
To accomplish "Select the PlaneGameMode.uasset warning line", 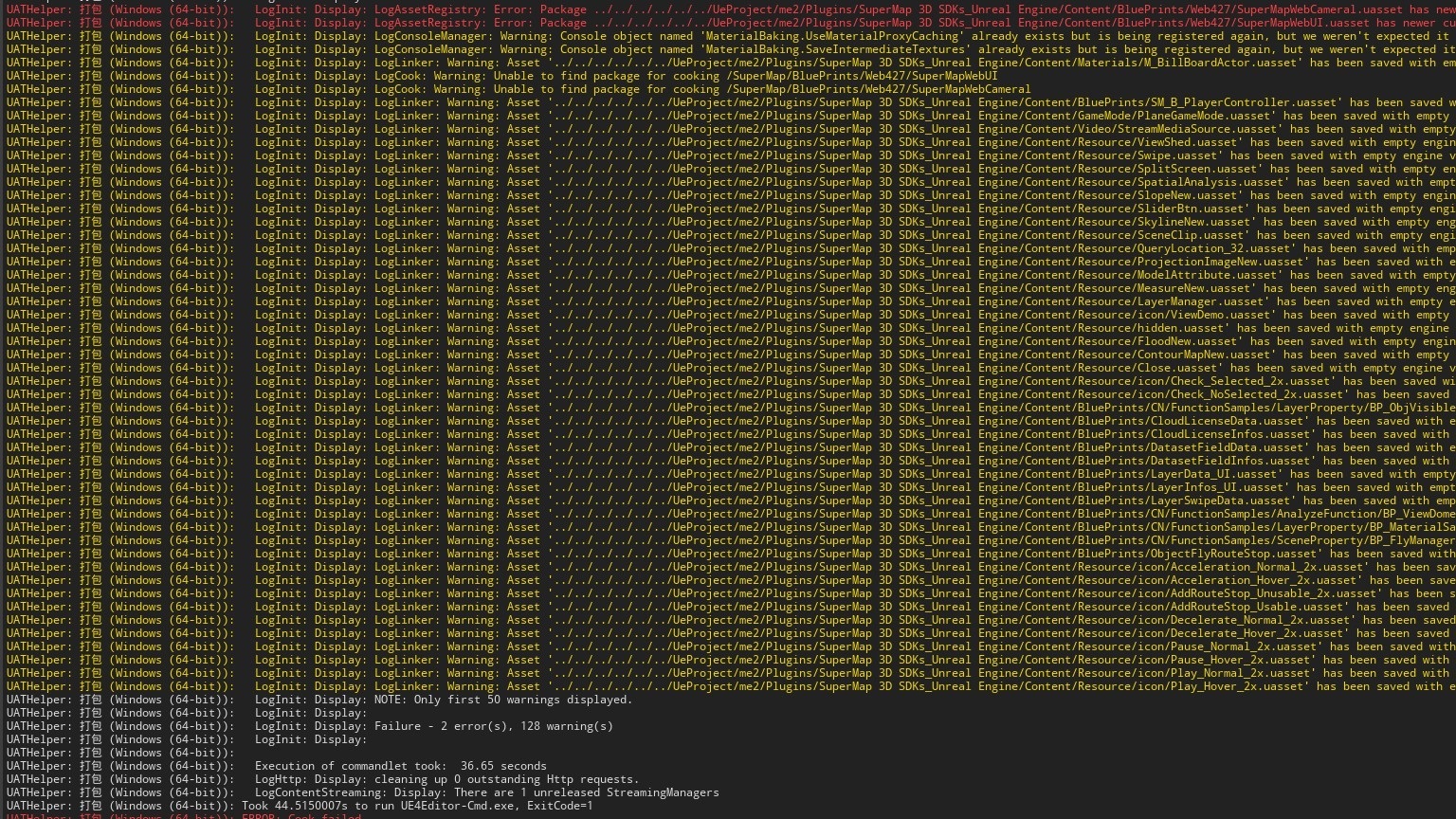I will (x=731, y=116).
